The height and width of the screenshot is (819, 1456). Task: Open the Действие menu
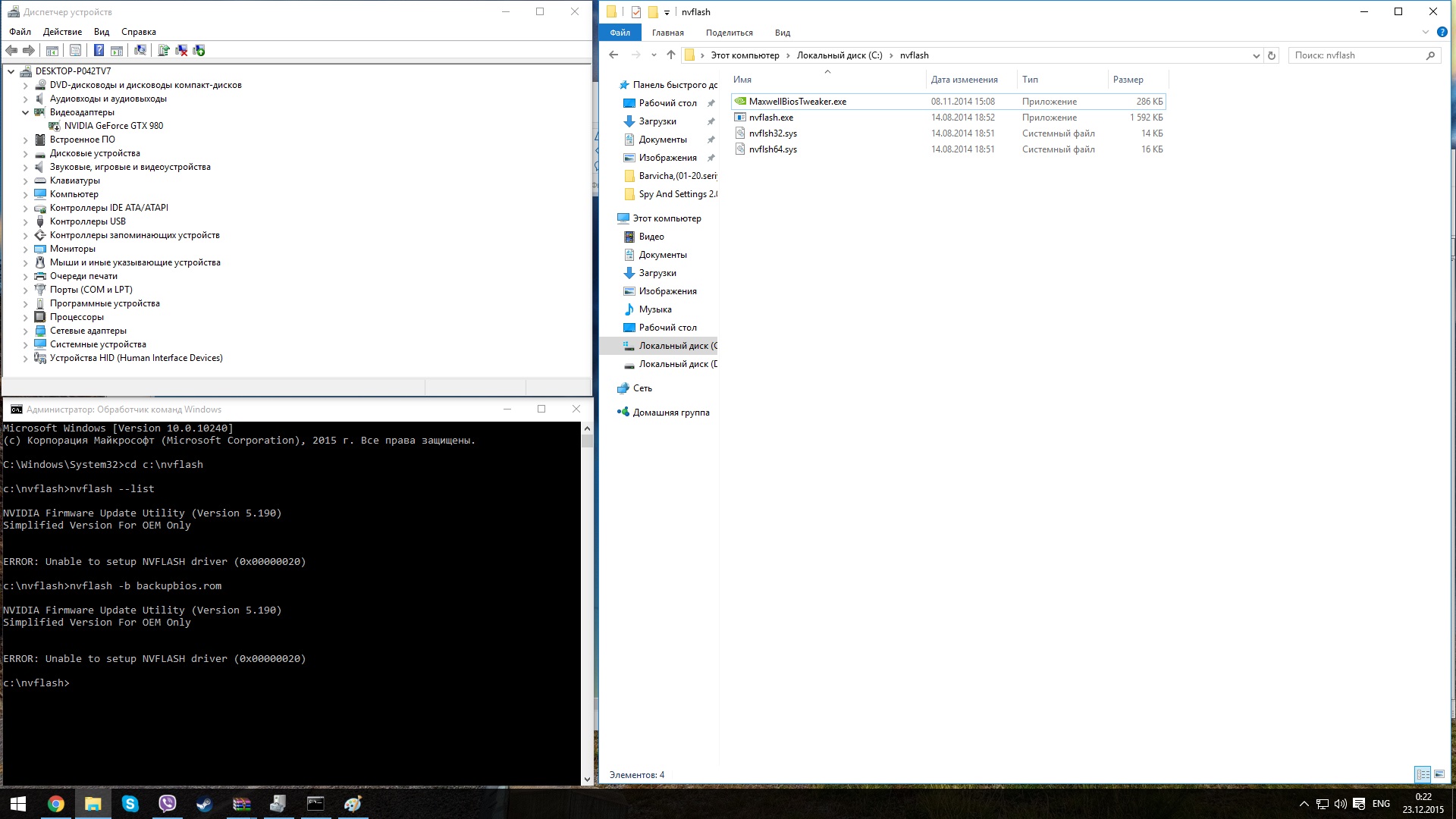coord(62,32)
